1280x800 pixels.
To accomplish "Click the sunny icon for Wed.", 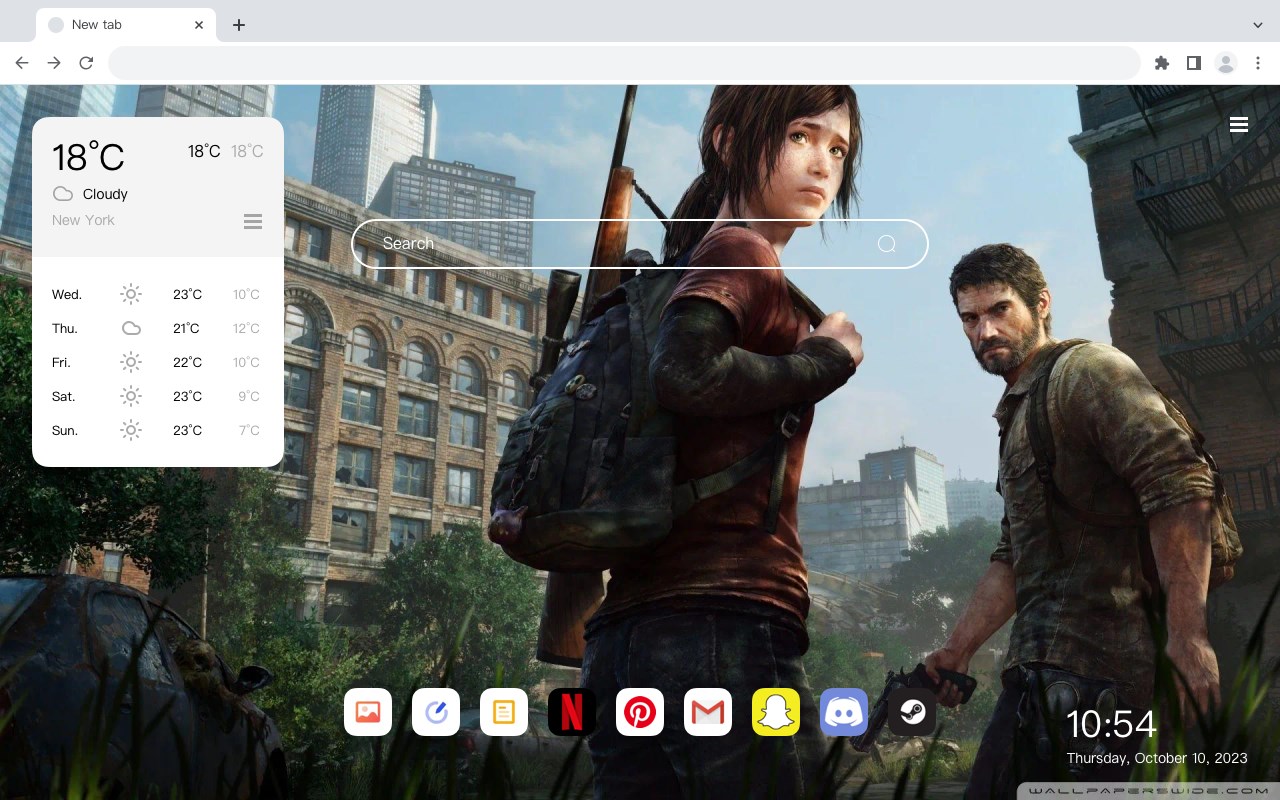I will [x=131, y=294].
